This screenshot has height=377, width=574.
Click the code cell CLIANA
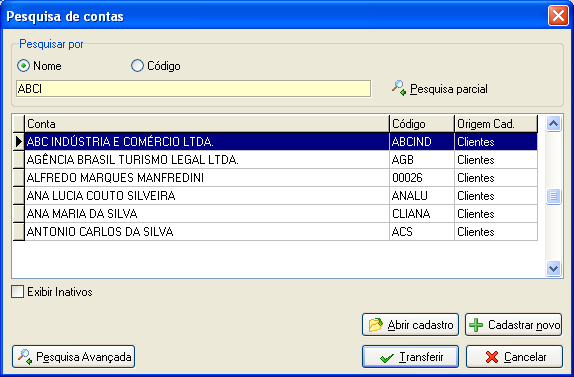[x=422, y=213]
